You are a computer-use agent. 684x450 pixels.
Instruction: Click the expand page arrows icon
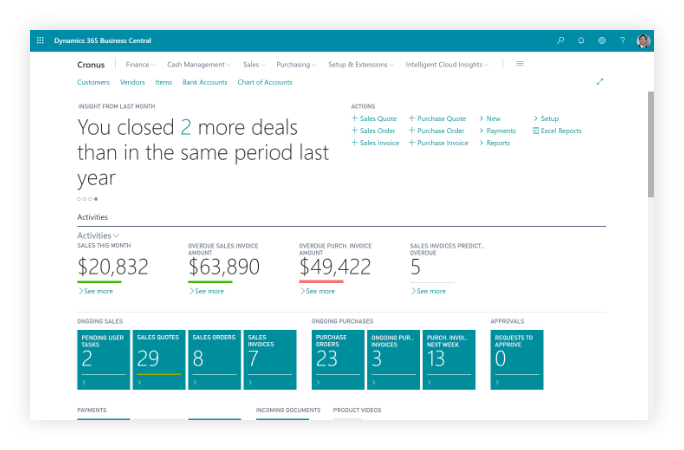tap(600, 82)
